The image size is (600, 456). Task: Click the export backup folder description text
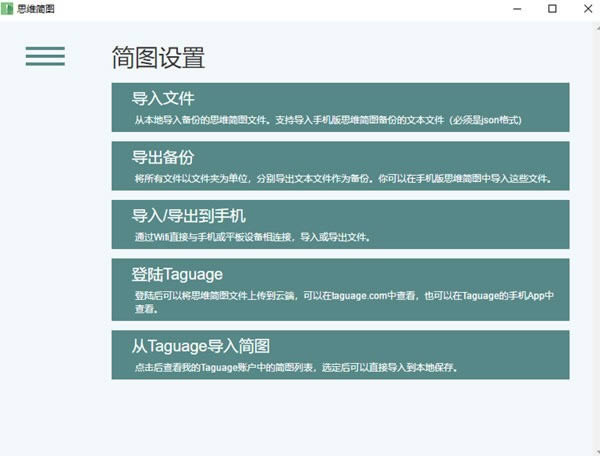pos(342,179)
